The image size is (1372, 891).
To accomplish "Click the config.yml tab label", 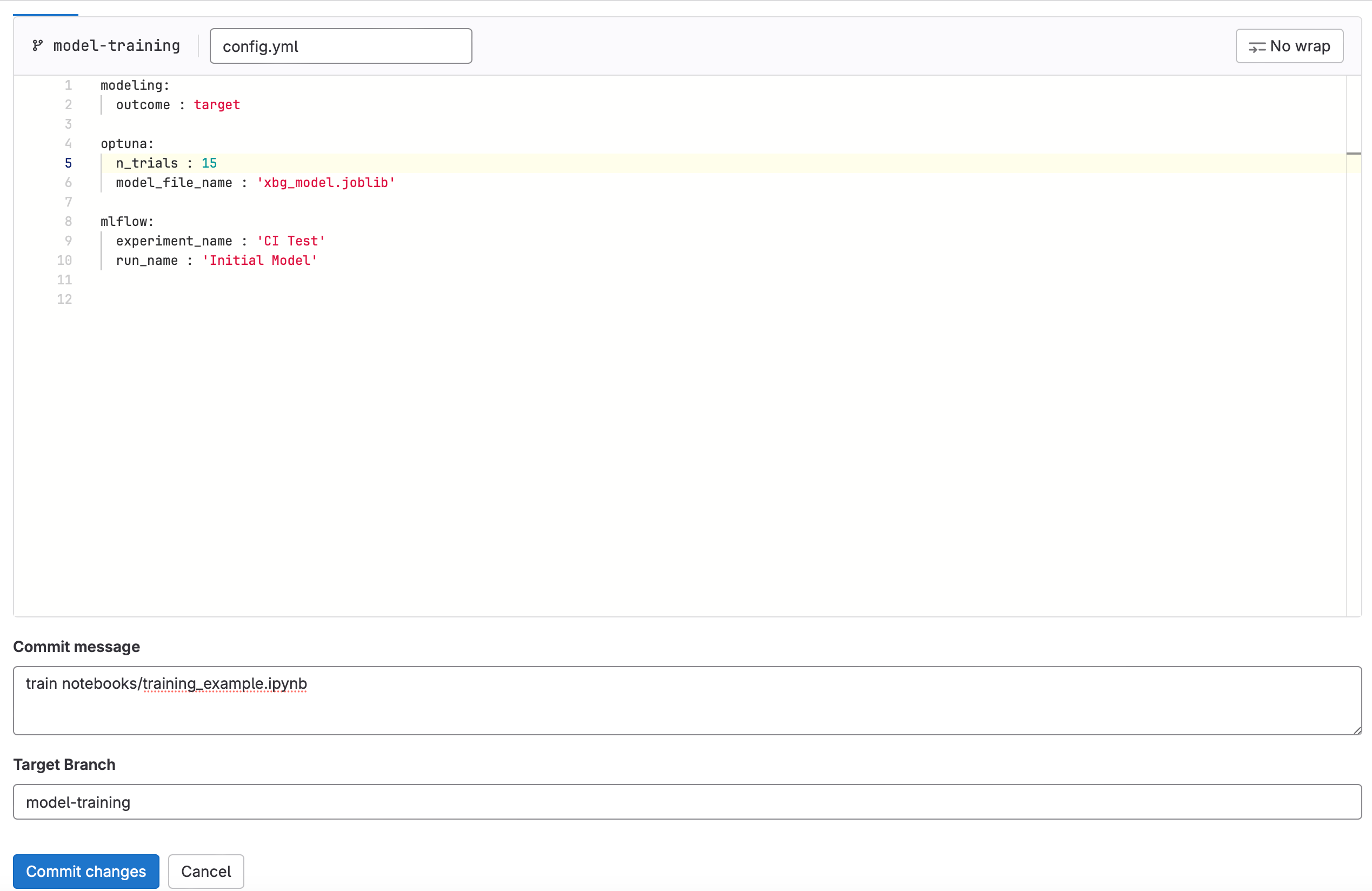I will point(340,46).
